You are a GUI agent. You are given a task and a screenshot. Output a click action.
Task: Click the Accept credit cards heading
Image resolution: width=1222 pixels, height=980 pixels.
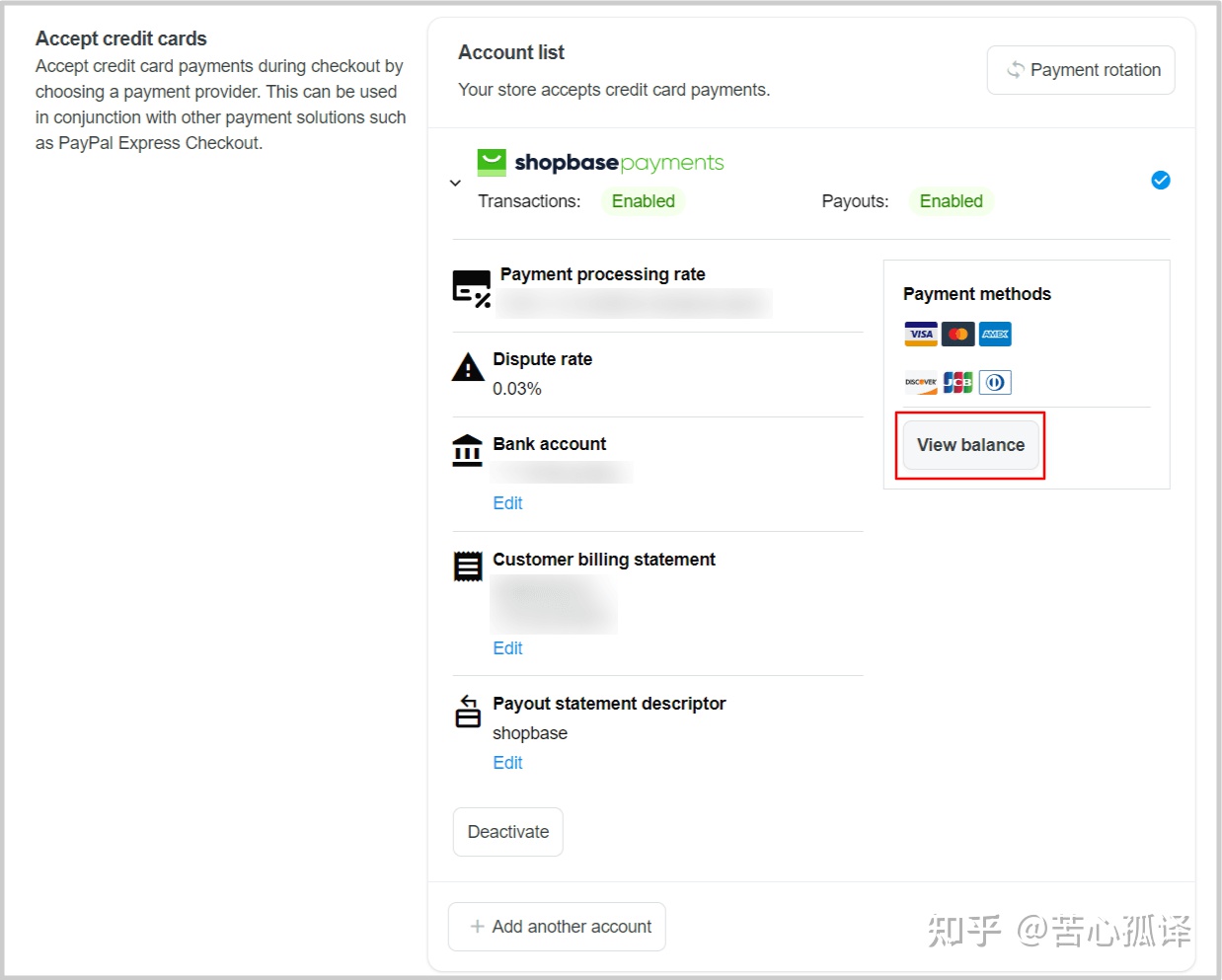coord(121,38)
